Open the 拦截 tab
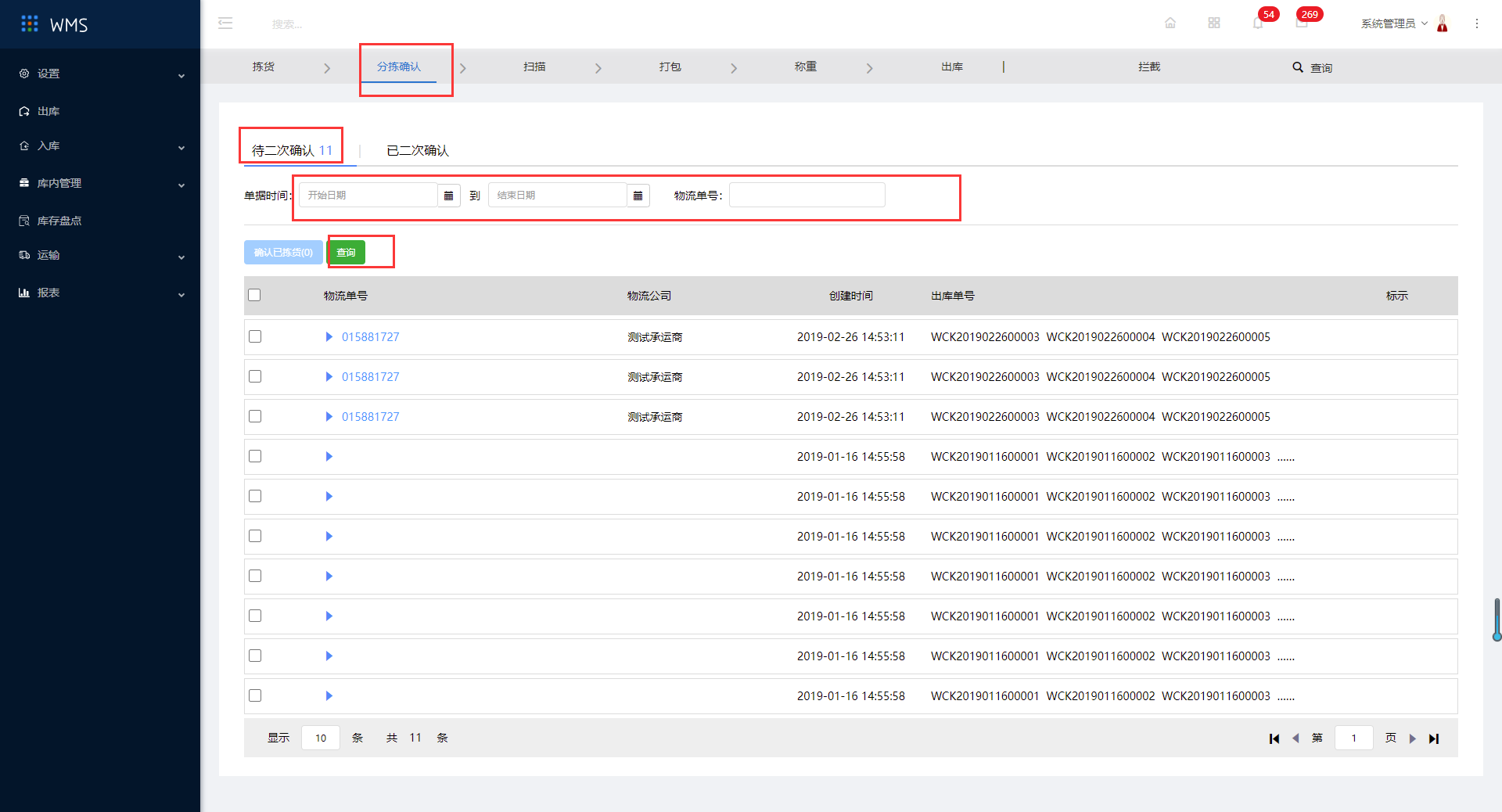 click(x=1149, y=67)
